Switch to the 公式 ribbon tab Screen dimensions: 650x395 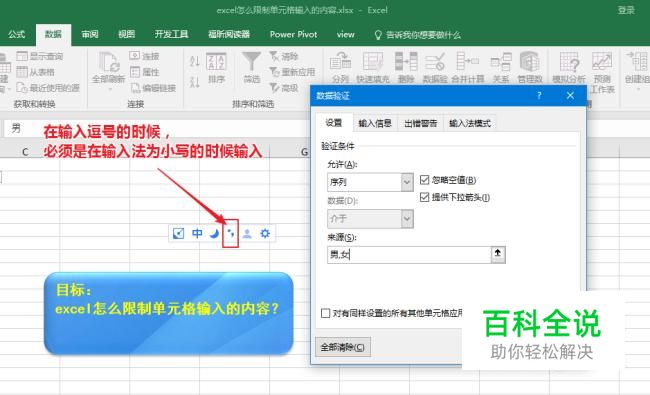coord(17,34)
